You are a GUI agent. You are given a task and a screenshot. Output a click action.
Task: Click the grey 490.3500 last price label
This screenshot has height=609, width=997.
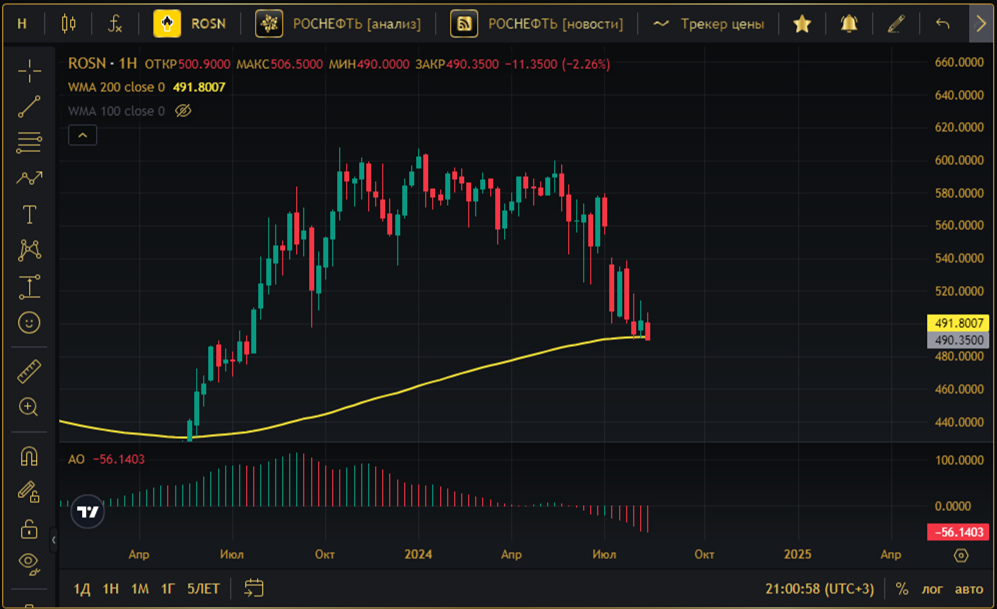pos(958,340)
